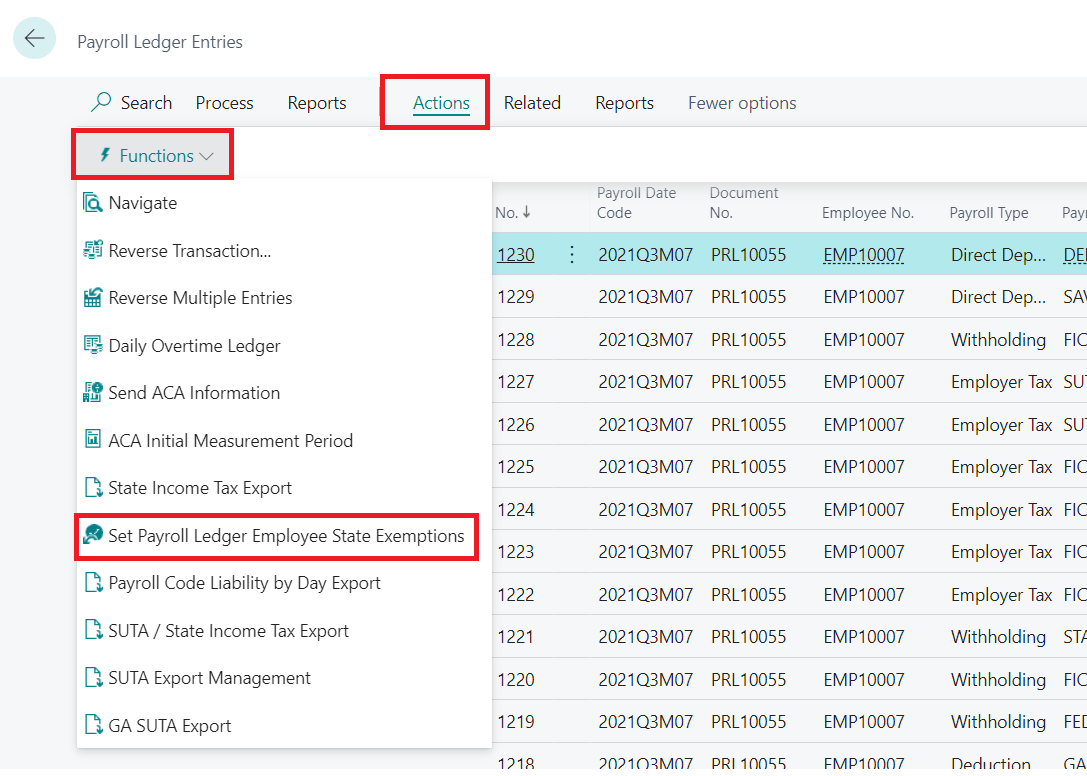
Task: Click the Reverse Multiple Entries icon
Action: [92, 298]
